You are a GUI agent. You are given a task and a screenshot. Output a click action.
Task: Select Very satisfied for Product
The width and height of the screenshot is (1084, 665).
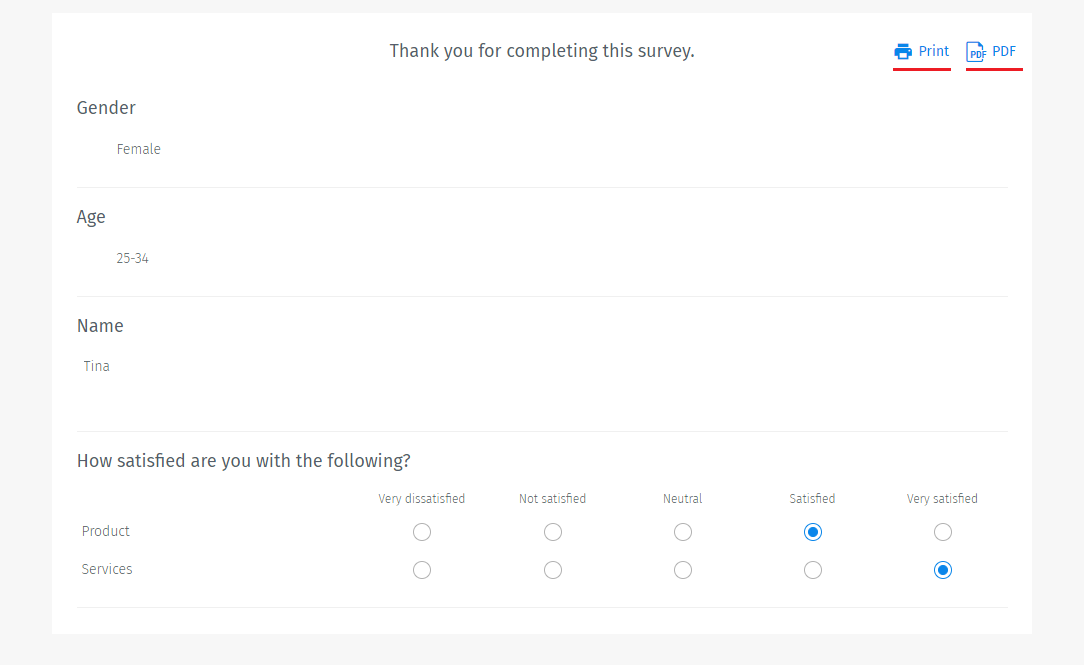tap(943, 532)
